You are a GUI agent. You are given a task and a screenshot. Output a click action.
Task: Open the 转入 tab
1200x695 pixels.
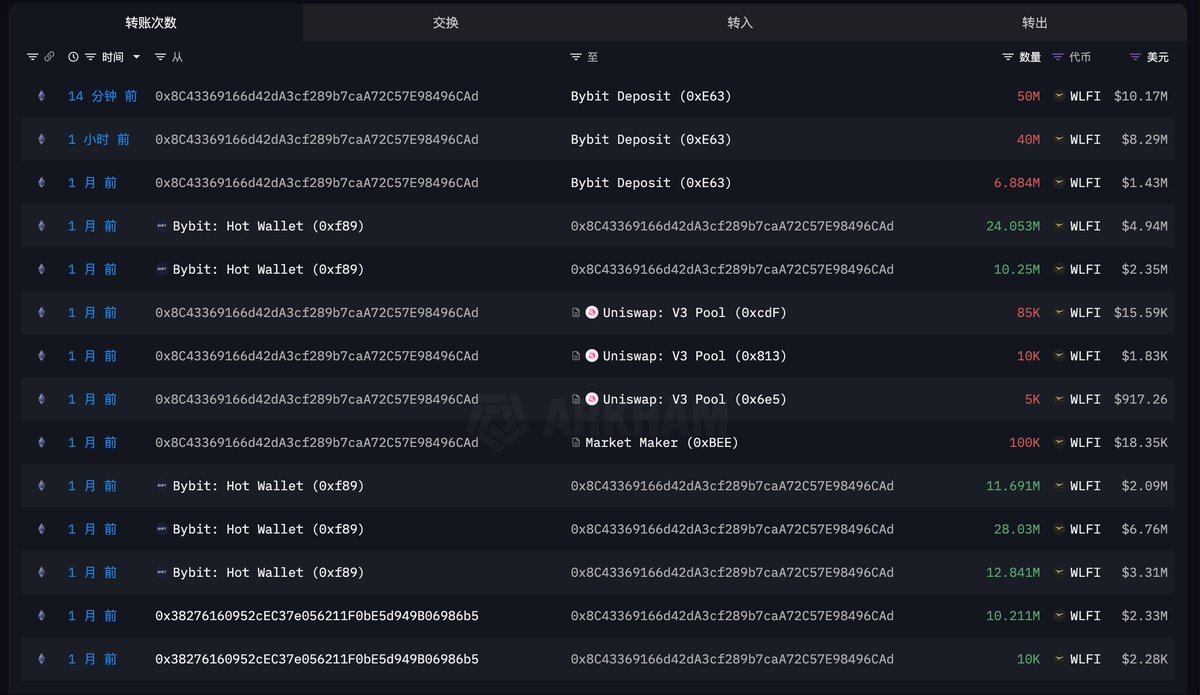pyautogui.click(x=740, y=22)
